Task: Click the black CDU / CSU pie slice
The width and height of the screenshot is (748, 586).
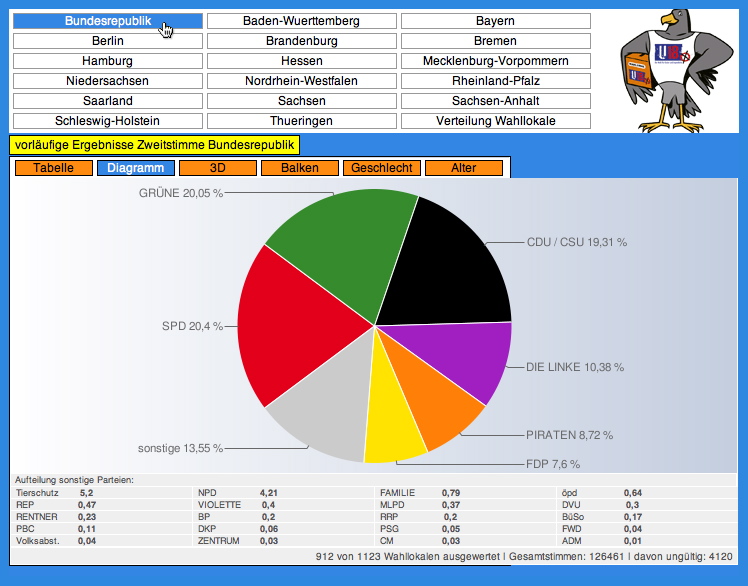Action: [x=445, y=265]
